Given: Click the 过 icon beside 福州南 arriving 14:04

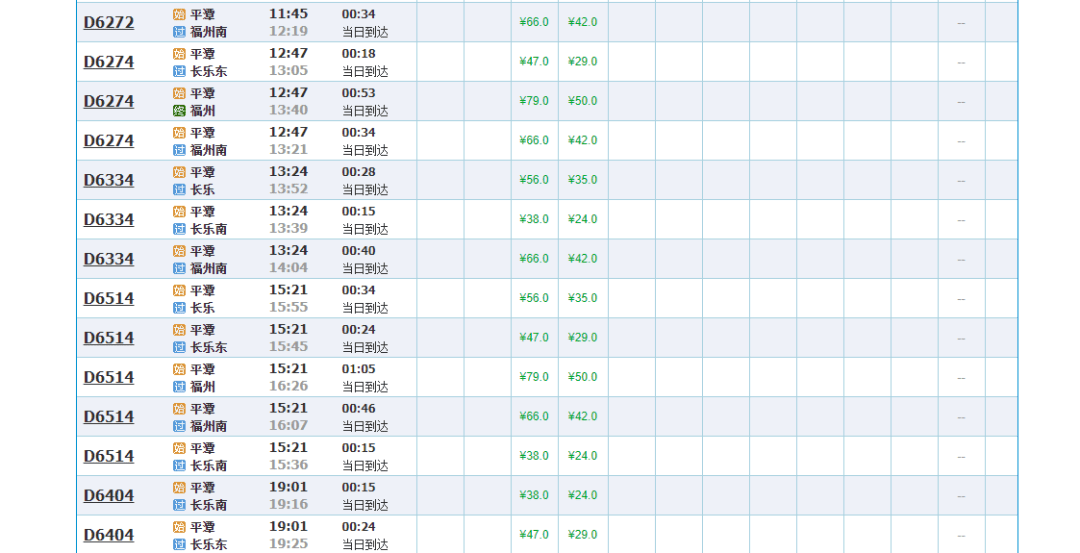Looking at the screenshot, I should [179, 269].
